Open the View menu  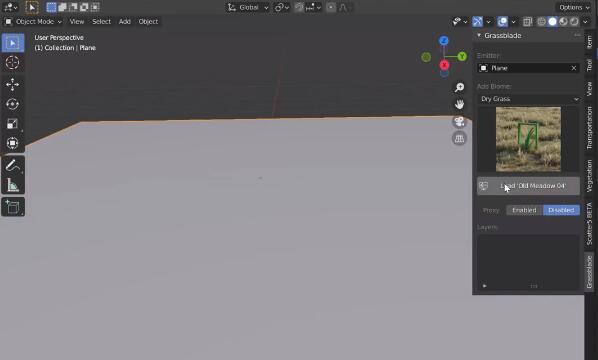click(x=77, y=22)
